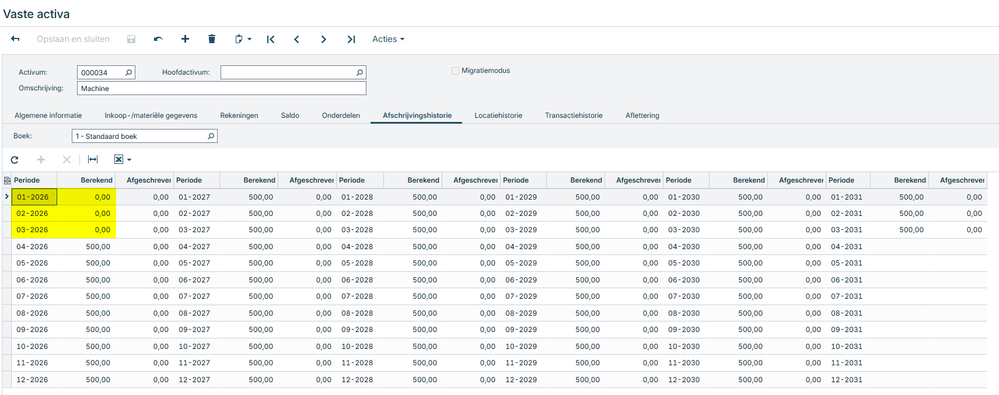Click the Boek lookup magnifier icon

coord(211,136)
